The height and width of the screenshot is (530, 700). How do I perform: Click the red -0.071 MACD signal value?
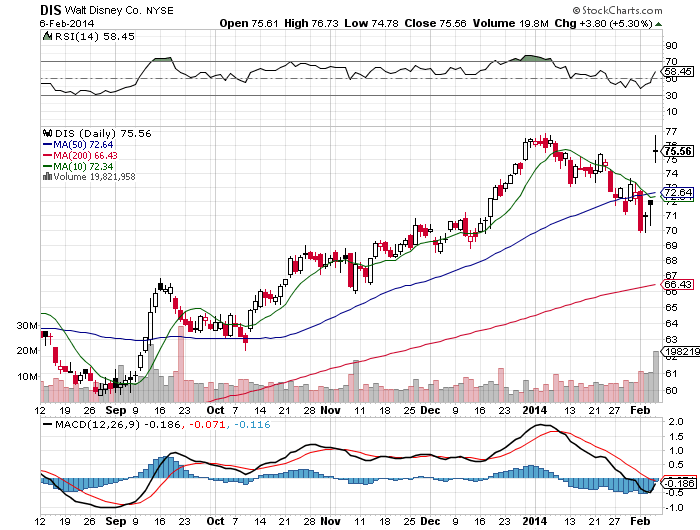208,424
